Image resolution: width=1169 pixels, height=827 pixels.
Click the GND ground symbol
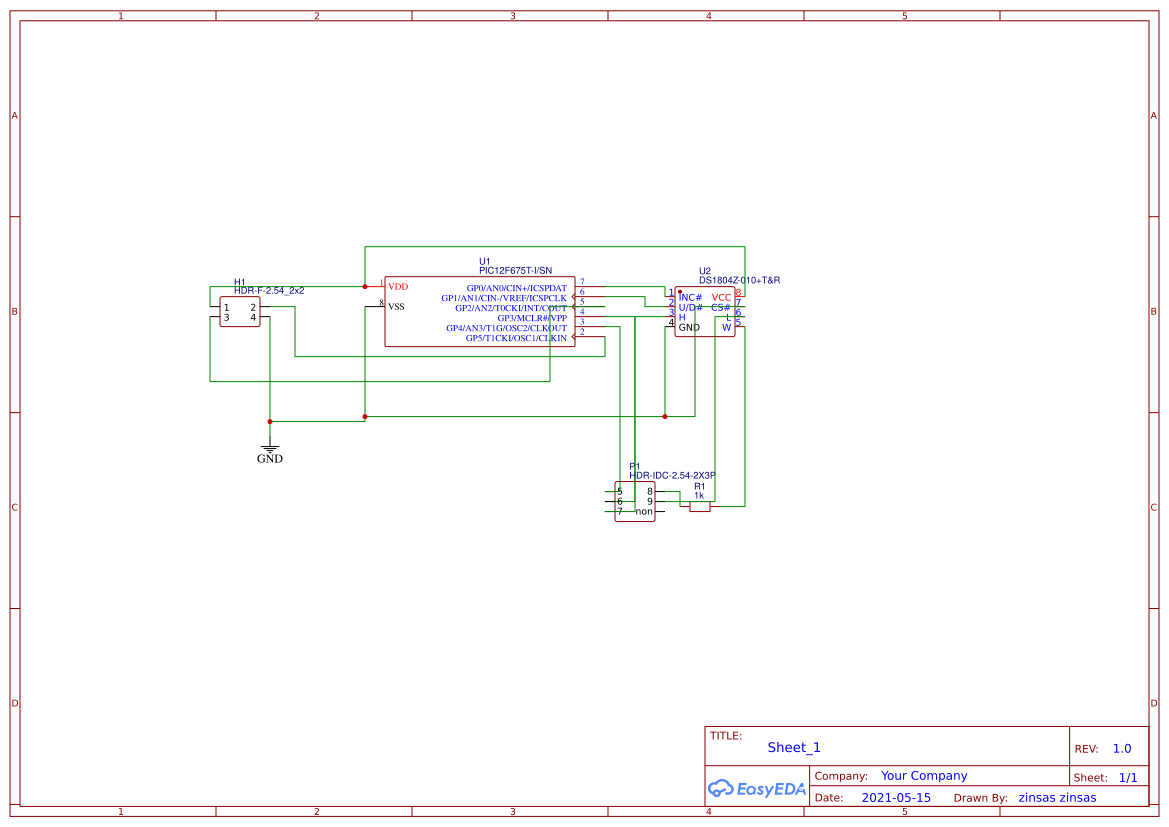click(269, 450)
